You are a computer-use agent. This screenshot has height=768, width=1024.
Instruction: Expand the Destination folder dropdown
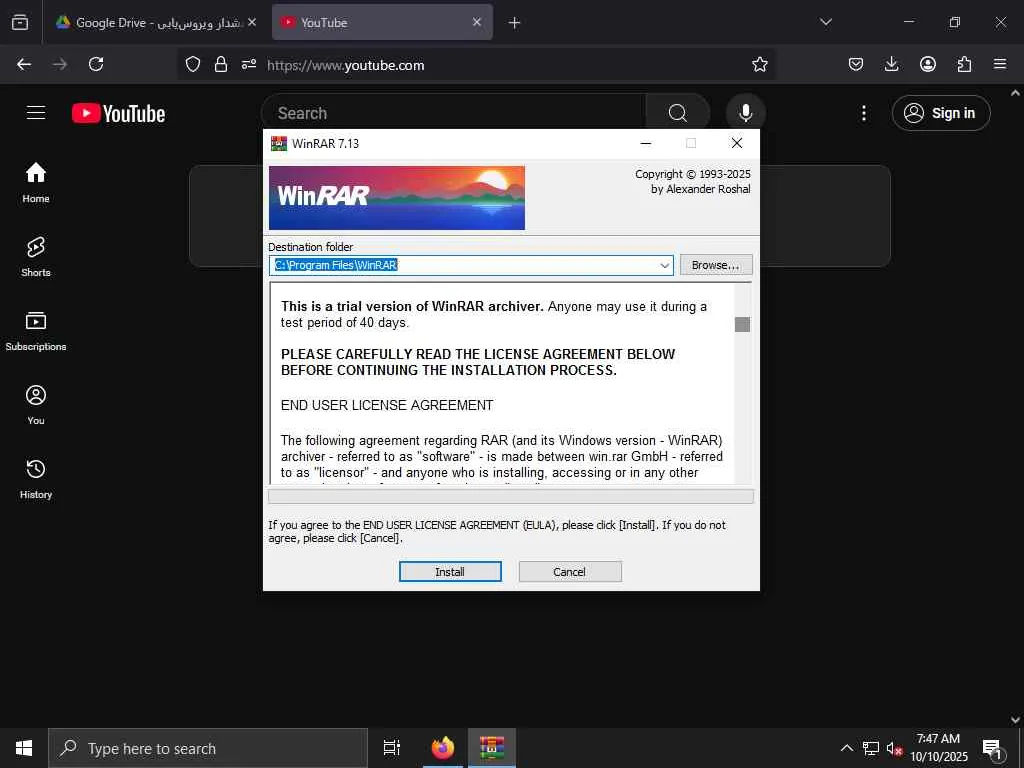[x=664, y=265]
